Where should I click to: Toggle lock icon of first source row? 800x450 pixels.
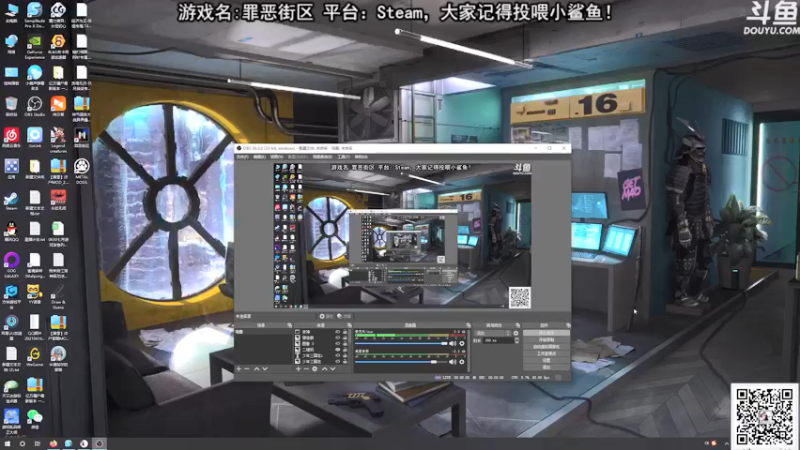tap(345, 332)
